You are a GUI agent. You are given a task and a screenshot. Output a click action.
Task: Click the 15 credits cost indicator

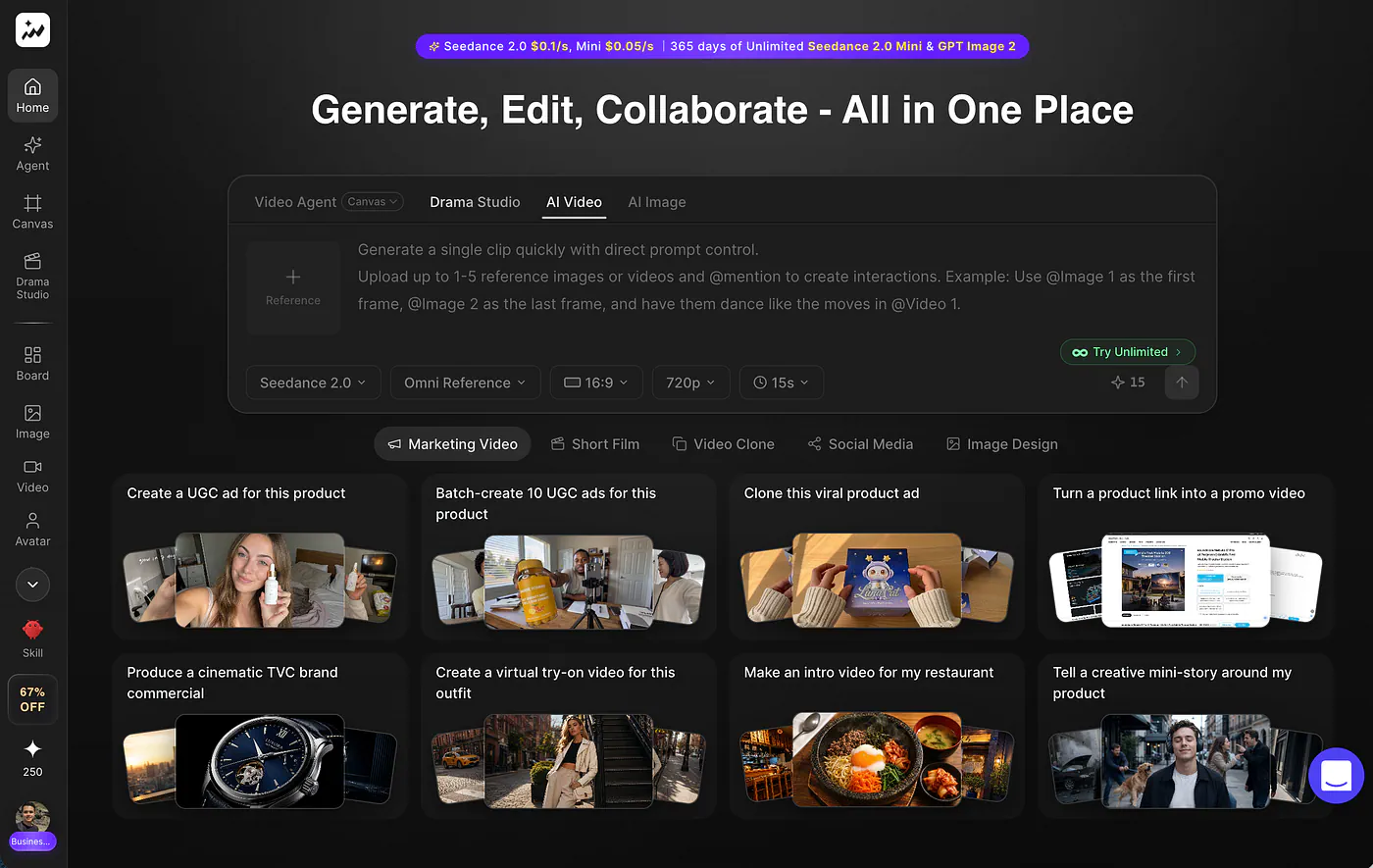click(1128, 383)
